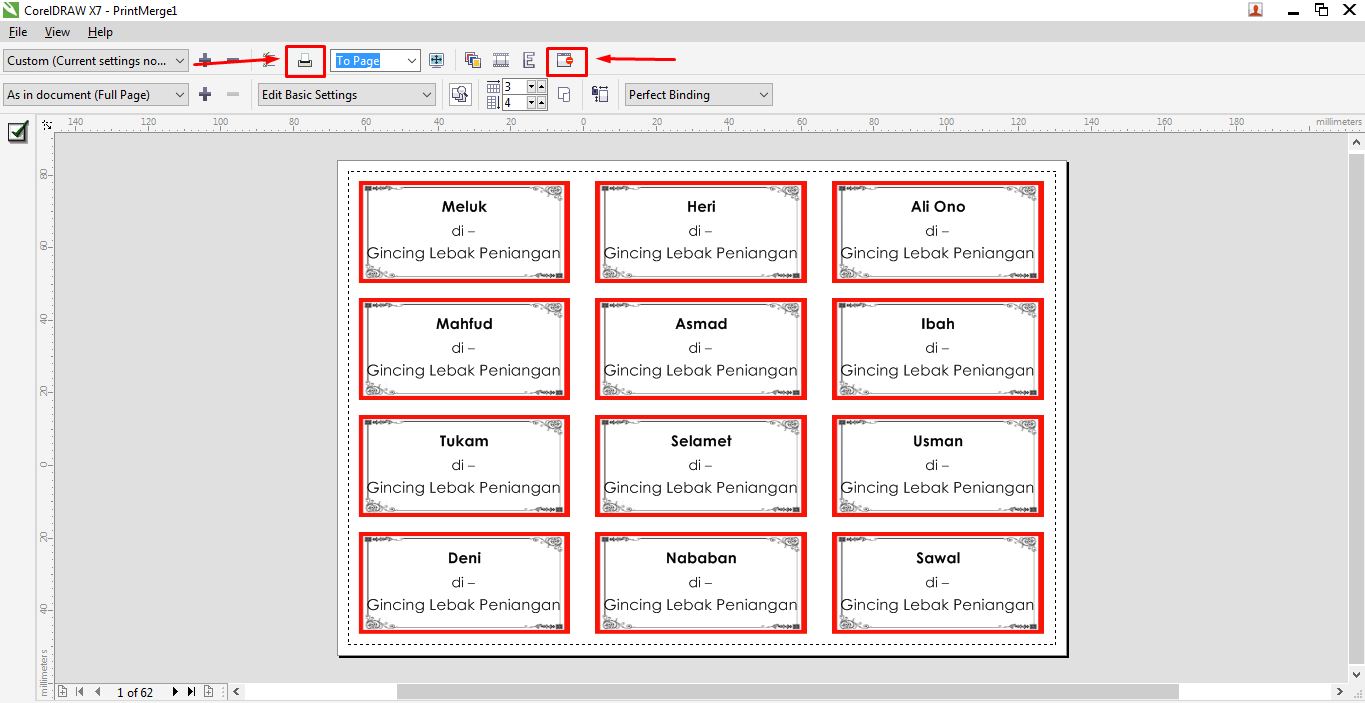
Task: Select the Print icon in the toolbar
Action: pos(305,60)
